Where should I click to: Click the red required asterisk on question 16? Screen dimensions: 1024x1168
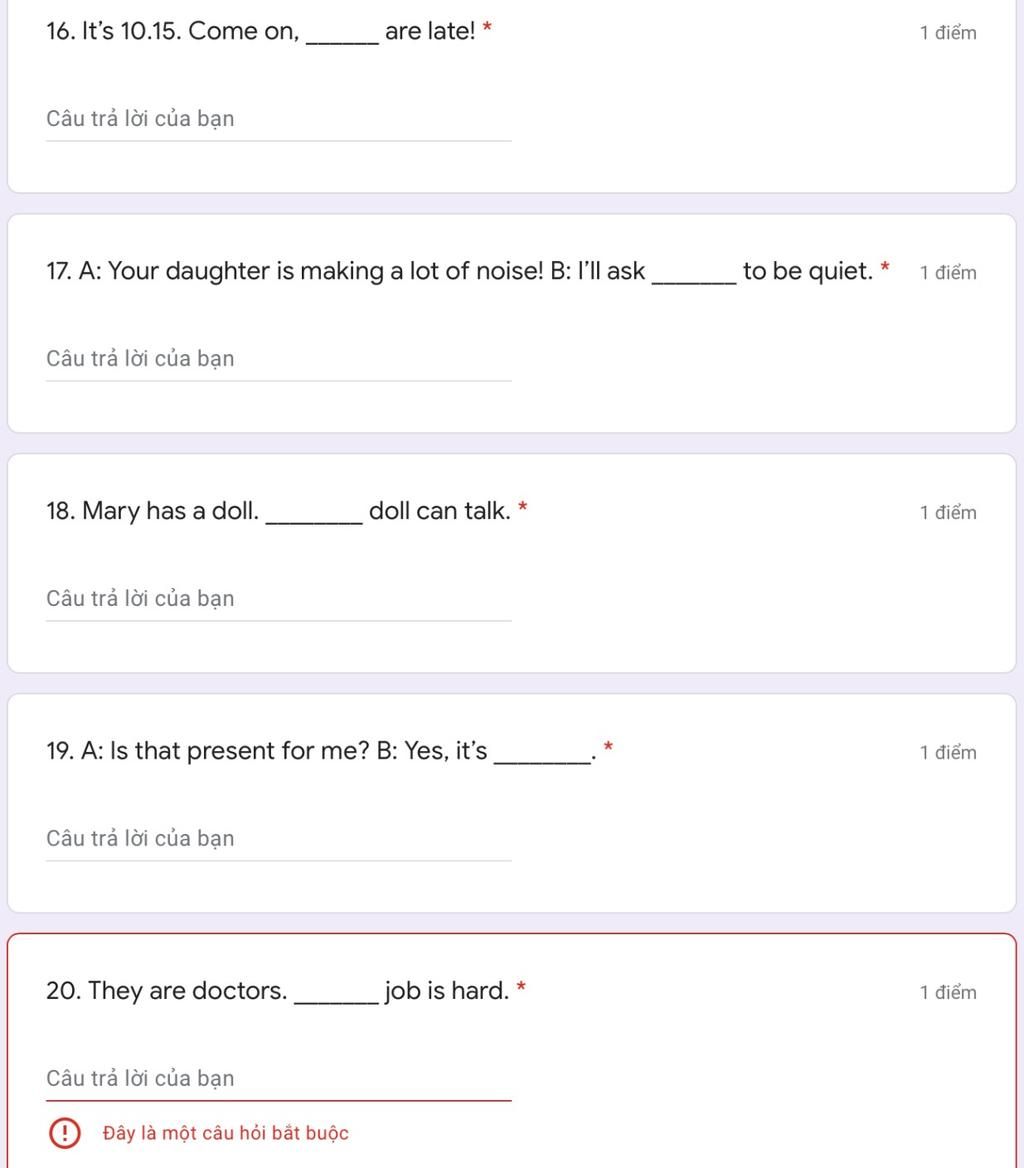coord(487,27)
